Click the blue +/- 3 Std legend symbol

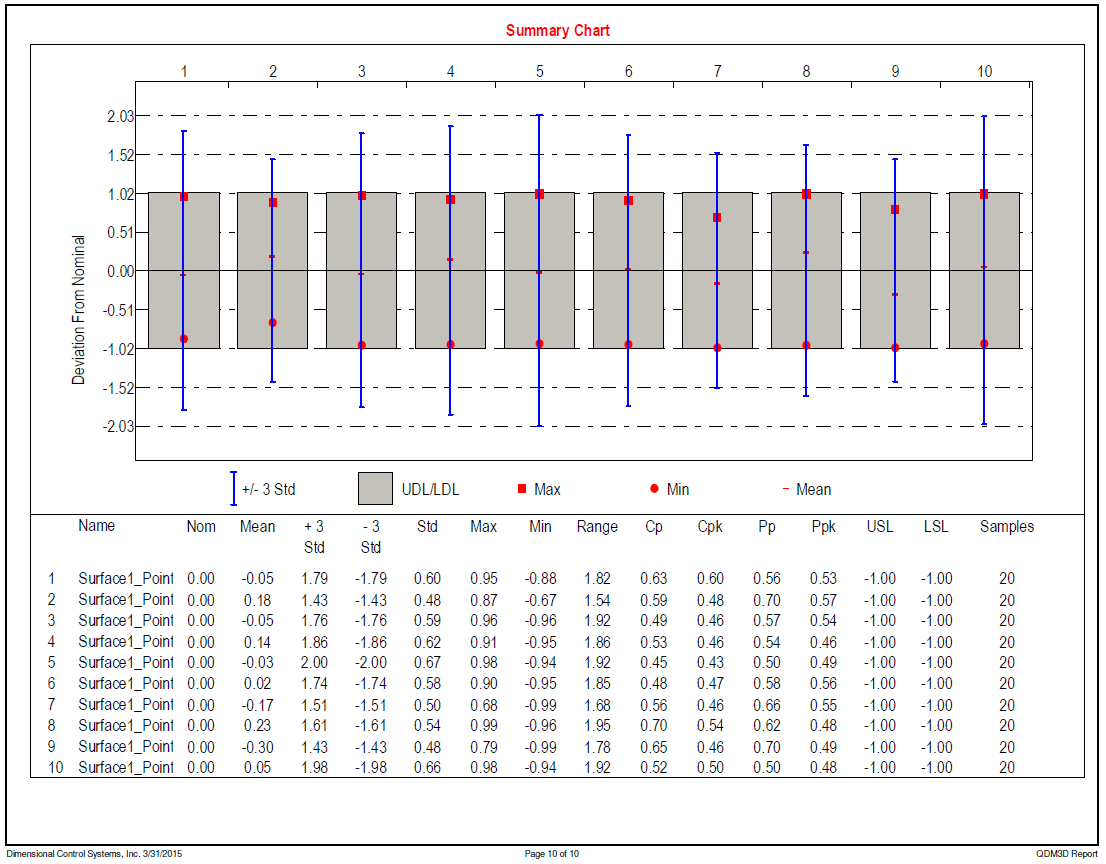(x=232, y=489)
